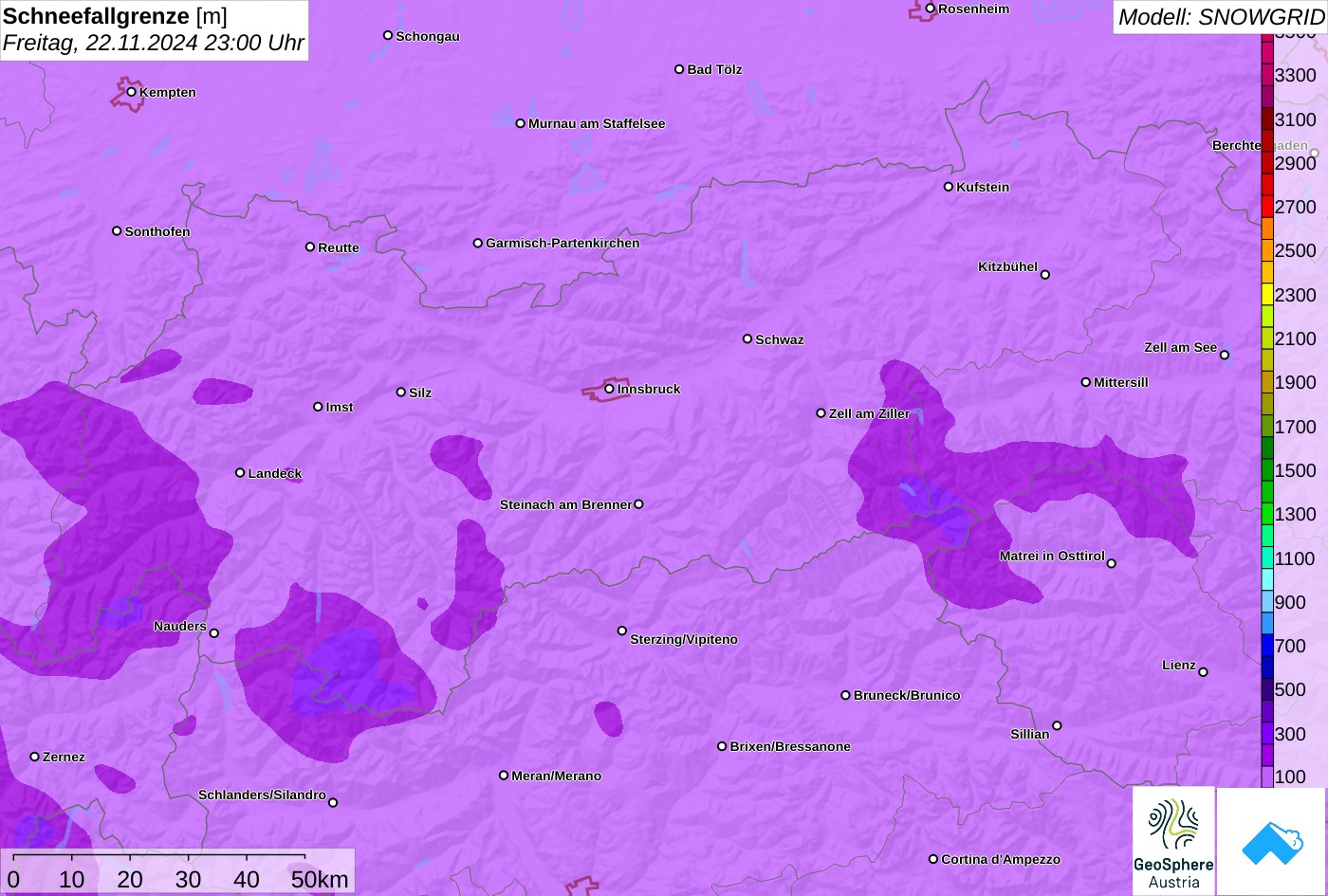Click the 100 m legend color swatch
This screenshot has width=1328, height=896.
(1267, 777)
